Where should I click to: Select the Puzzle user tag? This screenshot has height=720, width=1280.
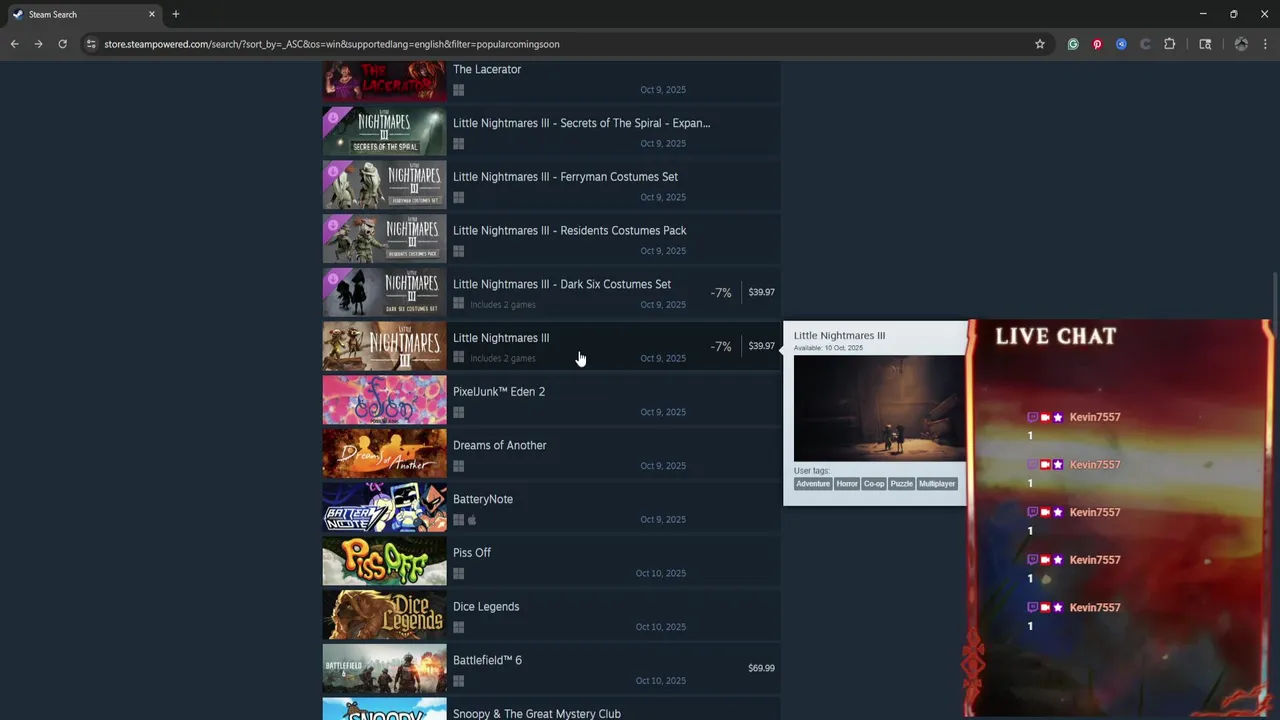(x=902, y=484)
